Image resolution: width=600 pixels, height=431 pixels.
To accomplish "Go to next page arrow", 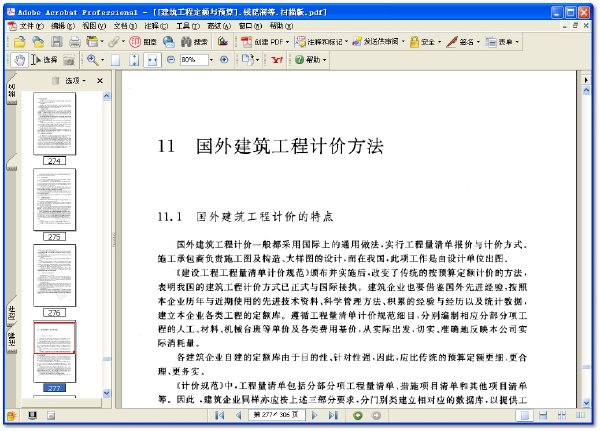I will click(x=315, y=415).
